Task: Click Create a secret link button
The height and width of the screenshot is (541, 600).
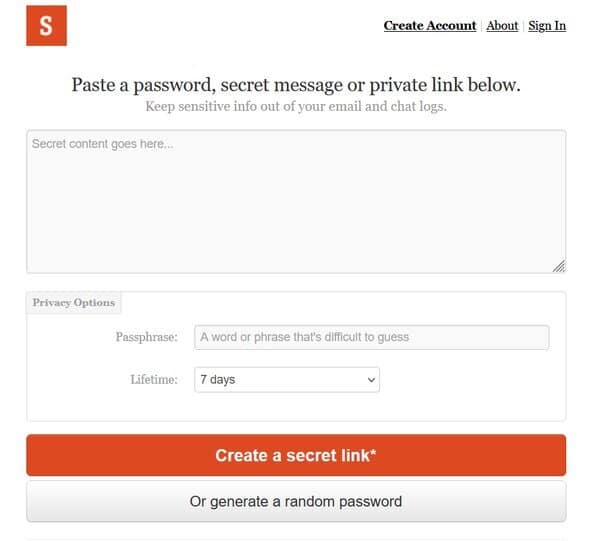Action: [296, 455]
